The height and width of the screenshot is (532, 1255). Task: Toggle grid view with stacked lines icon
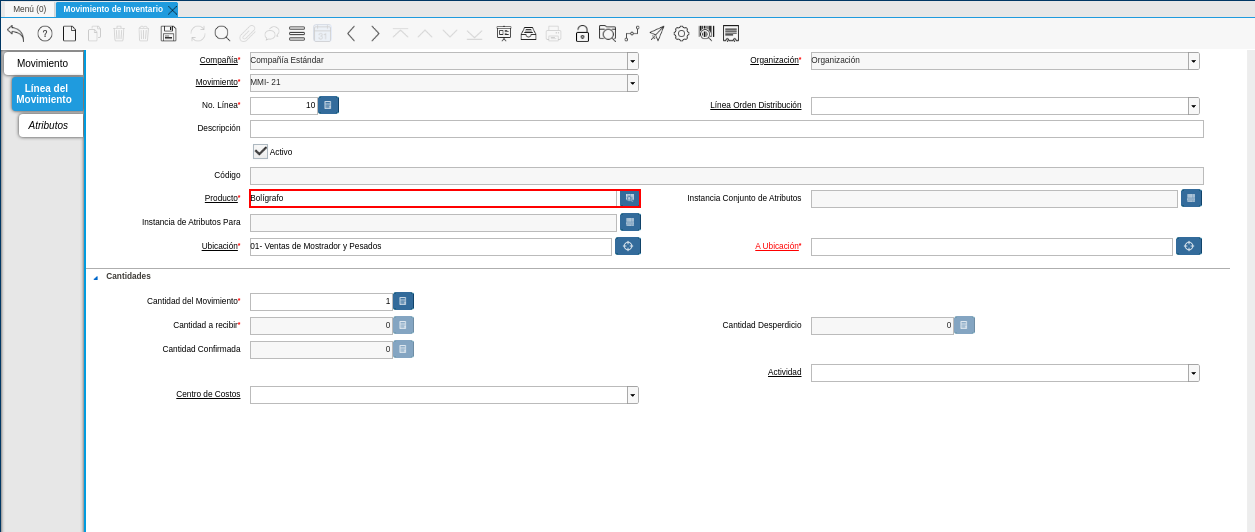(297, 33)
